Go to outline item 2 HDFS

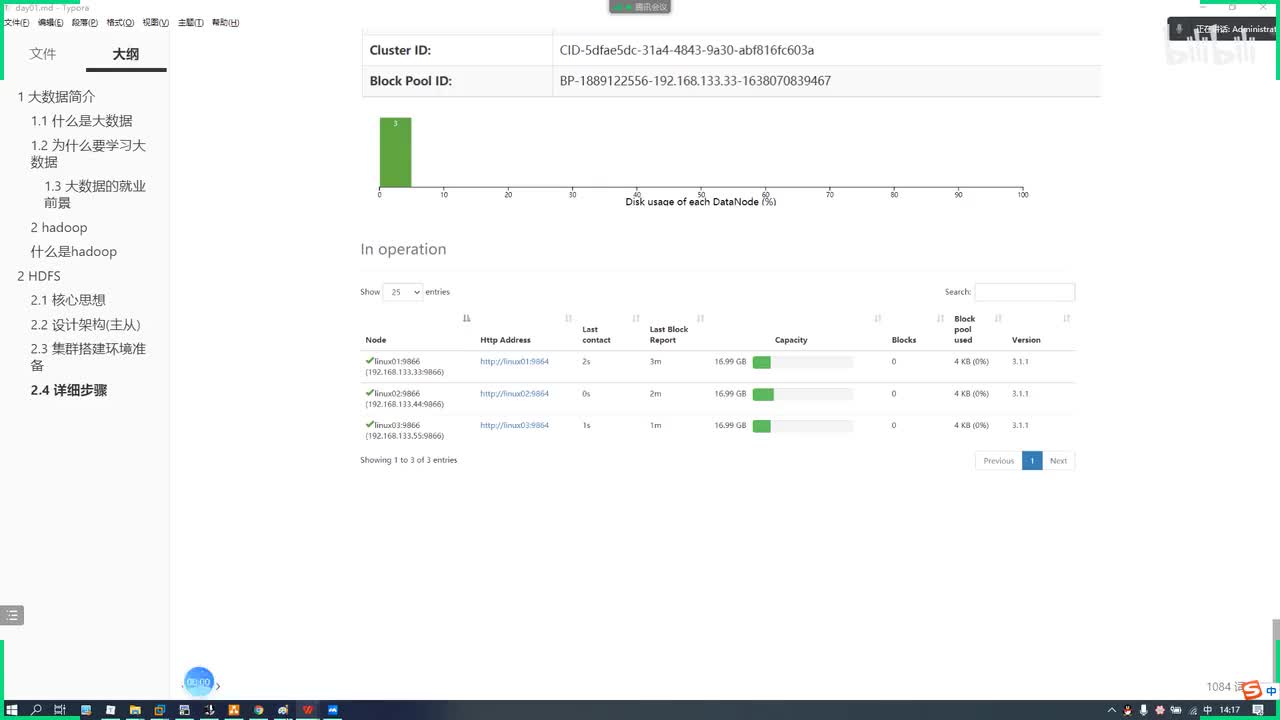[x=39, y=276]
